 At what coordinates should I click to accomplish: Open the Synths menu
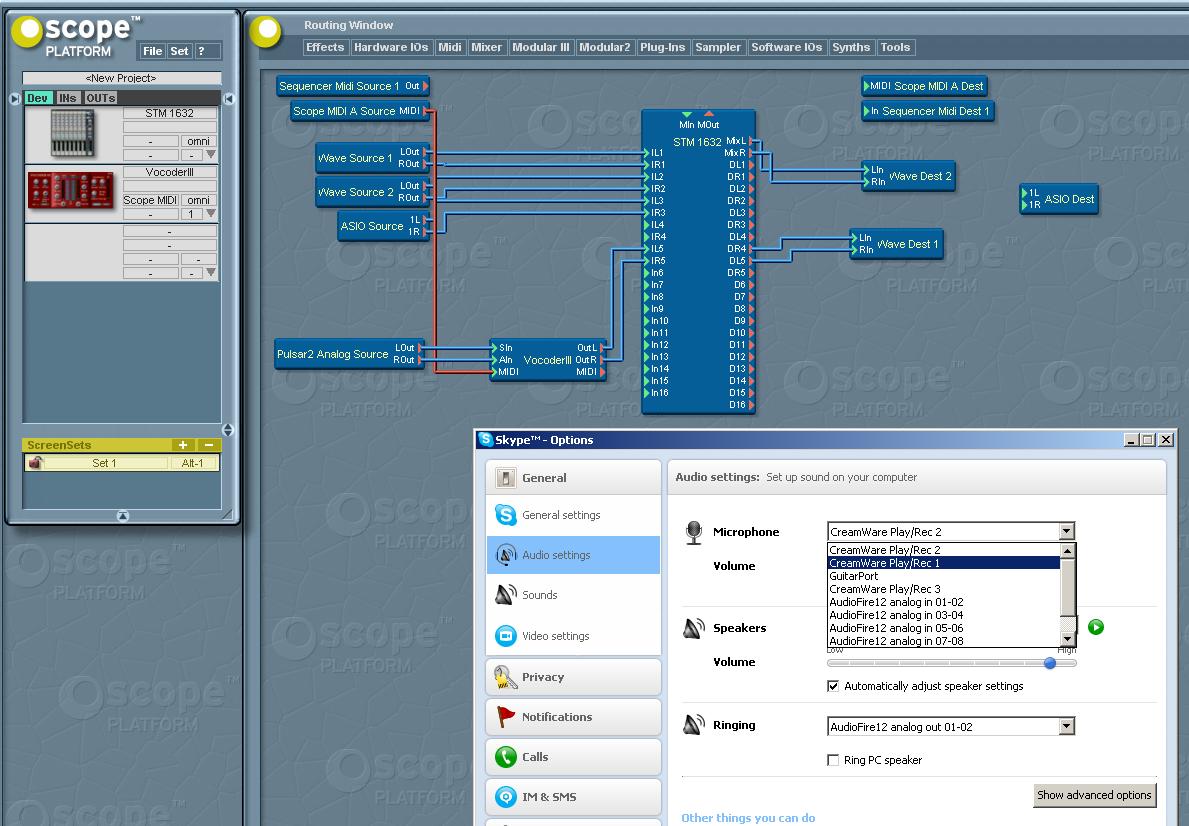tap(851, 47)
